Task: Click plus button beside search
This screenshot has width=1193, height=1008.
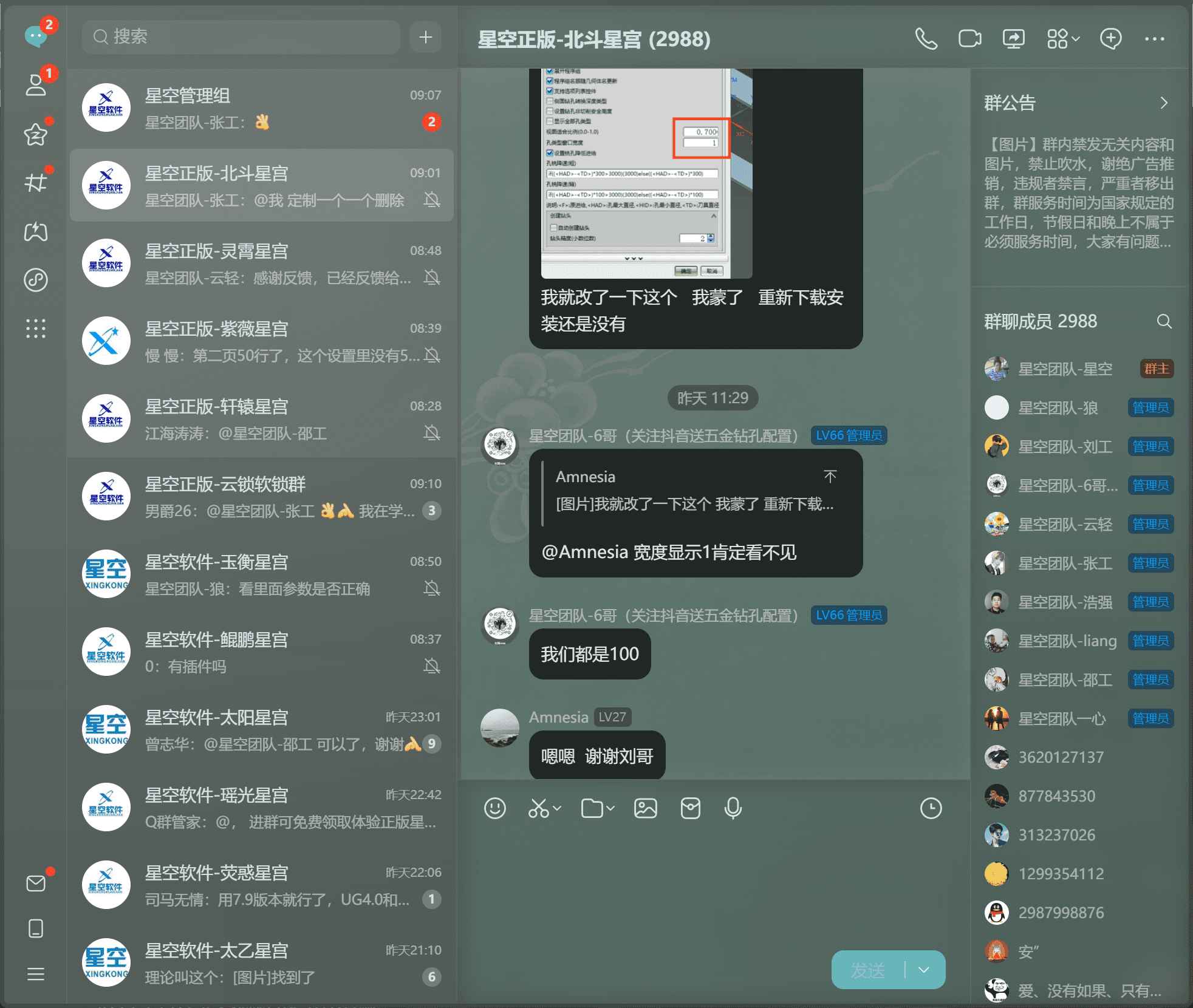Action: pyautogui.click(x=425, y=37)
